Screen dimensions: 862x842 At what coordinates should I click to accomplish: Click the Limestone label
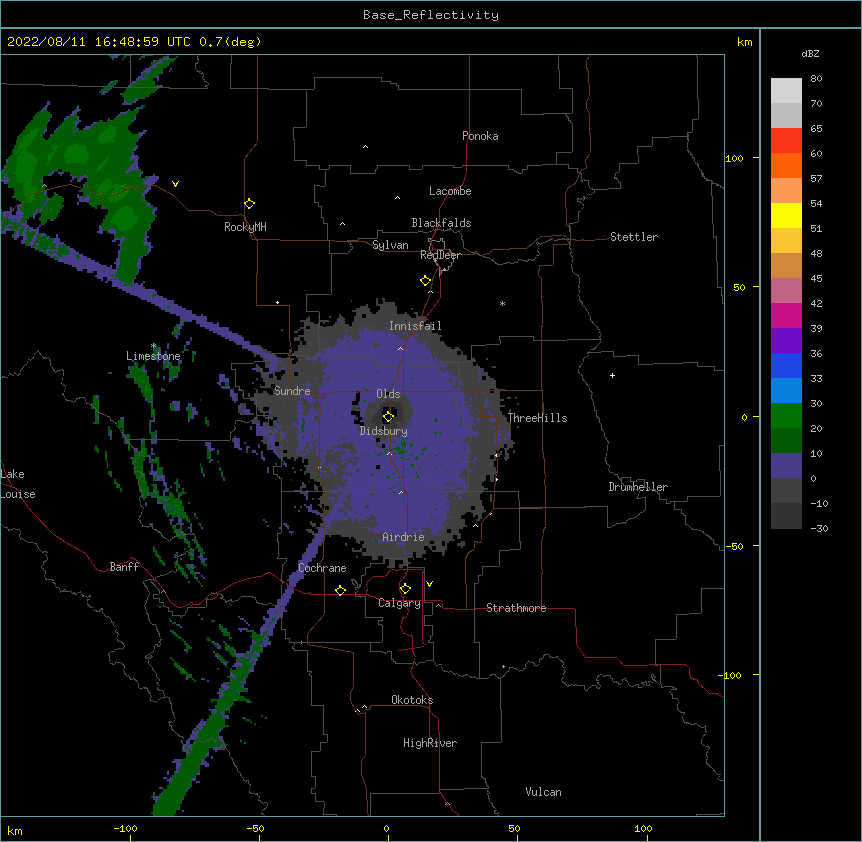pos(153,356)
